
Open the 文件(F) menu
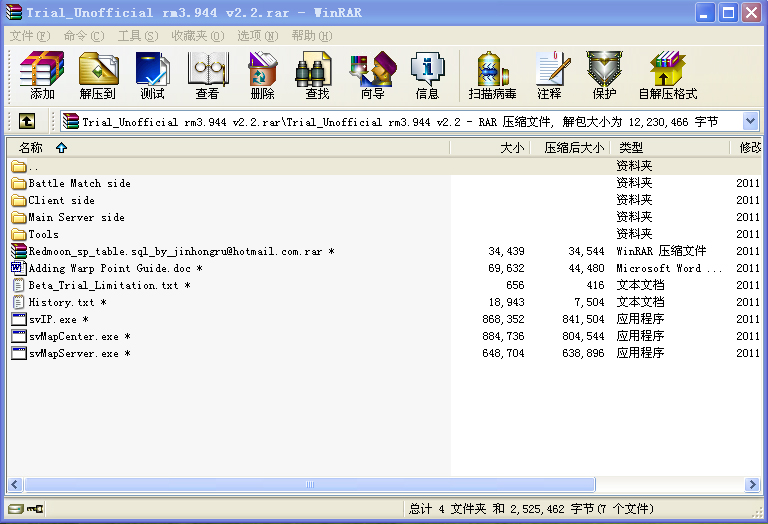click(x=30, y=36)
